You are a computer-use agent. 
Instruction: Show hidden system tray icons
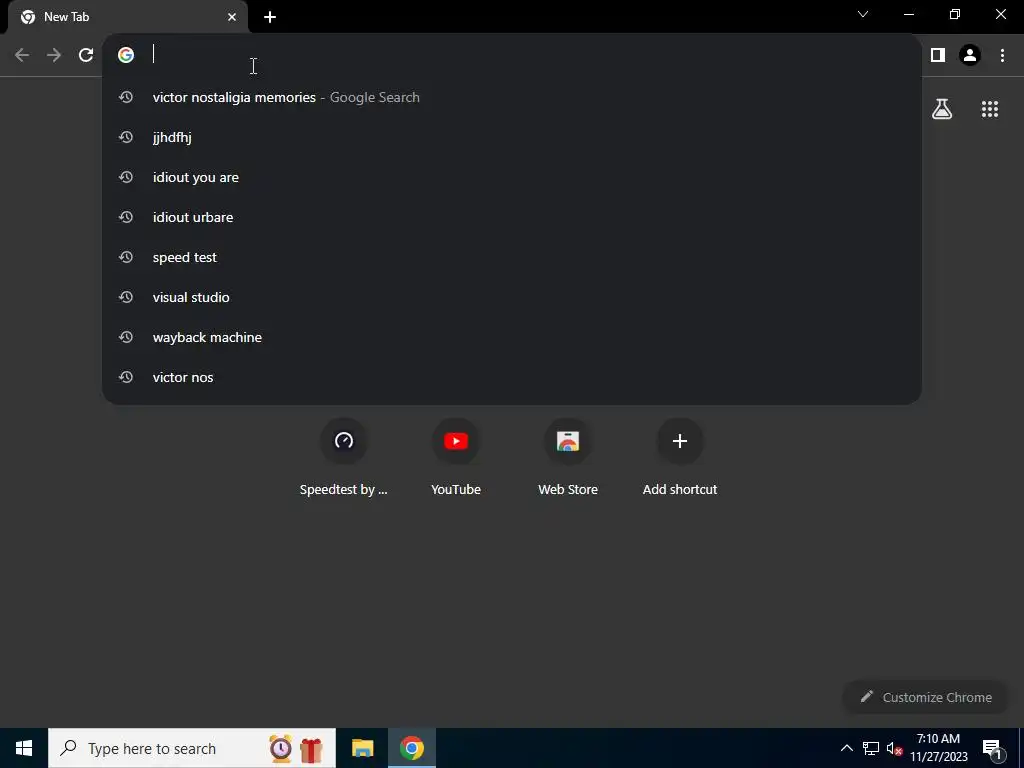(x=846, y=748)
